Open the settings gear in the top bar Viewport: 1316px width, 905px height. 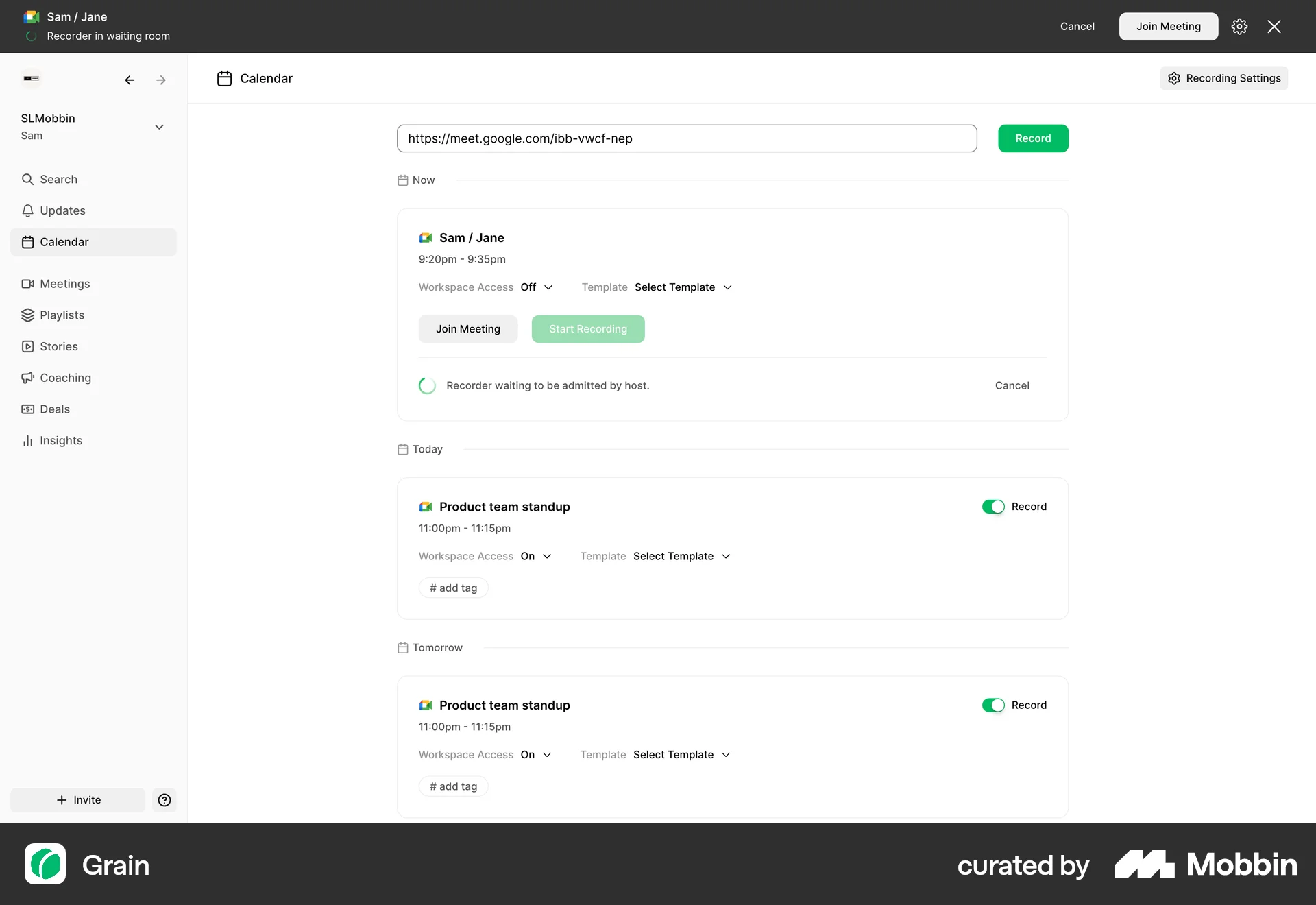point(1239,26)
